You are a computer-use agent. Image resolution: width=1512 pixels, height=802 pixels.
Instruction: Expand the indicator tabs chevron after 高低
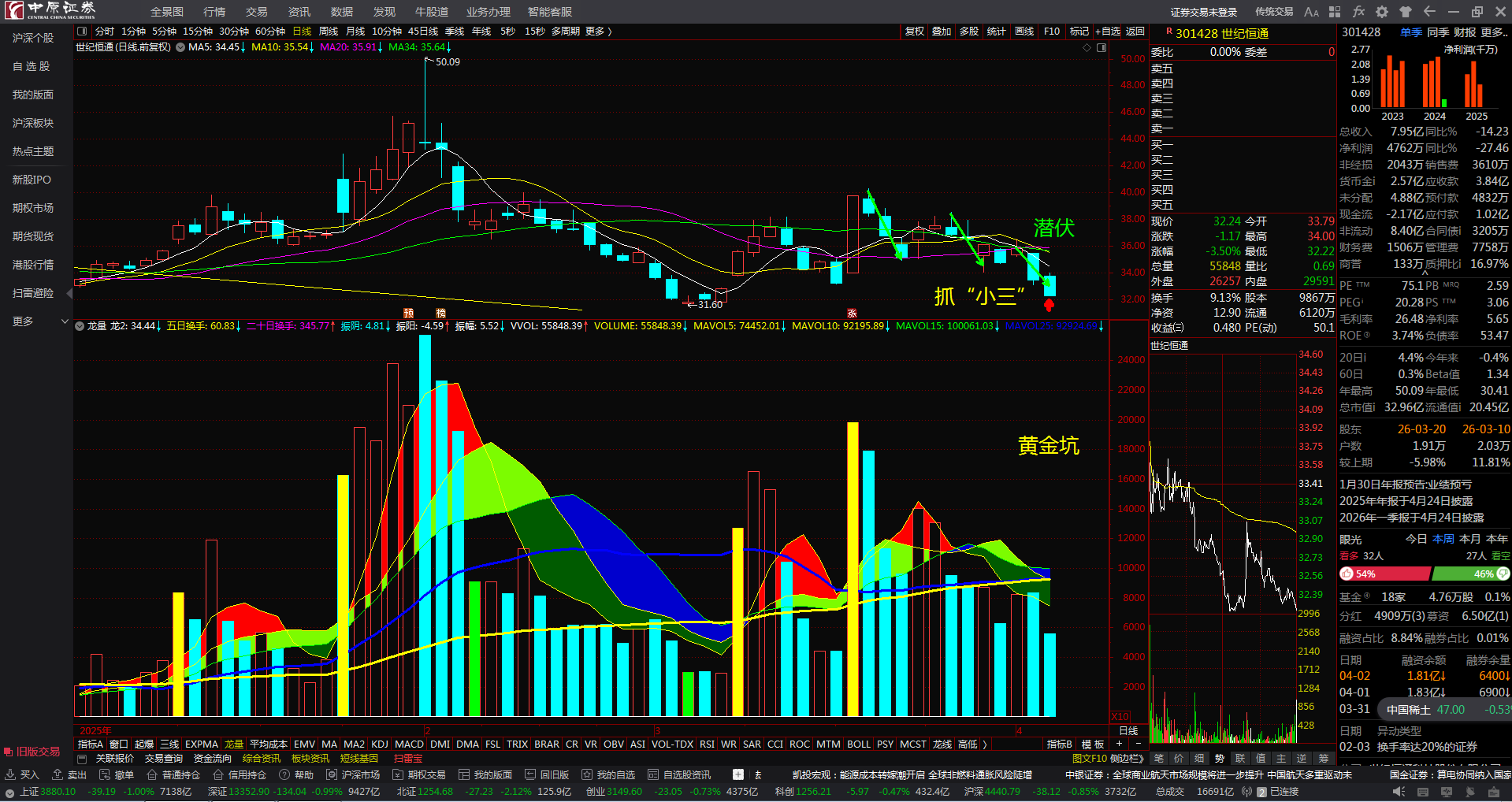tap(984, 744)
